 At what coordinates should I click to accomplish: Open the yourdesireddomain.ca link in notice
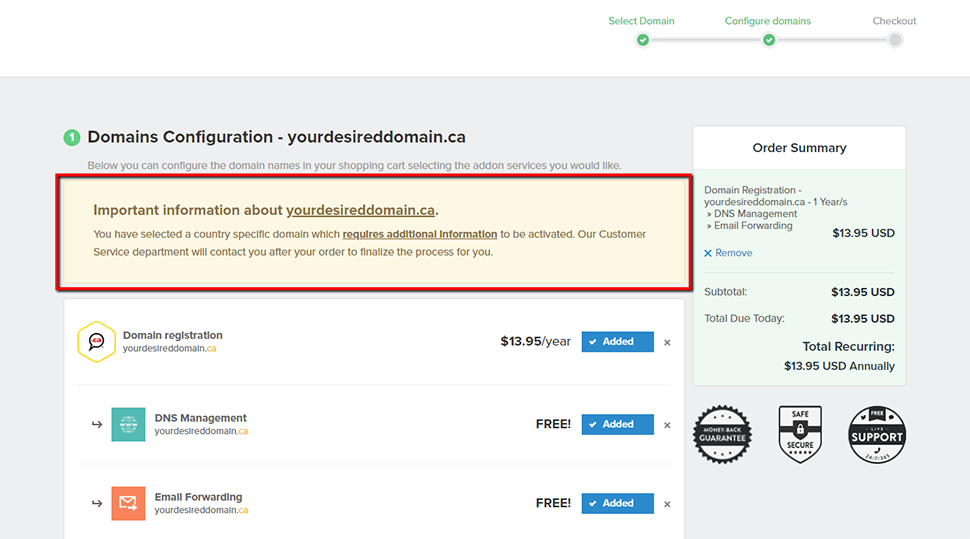point(360,210)
